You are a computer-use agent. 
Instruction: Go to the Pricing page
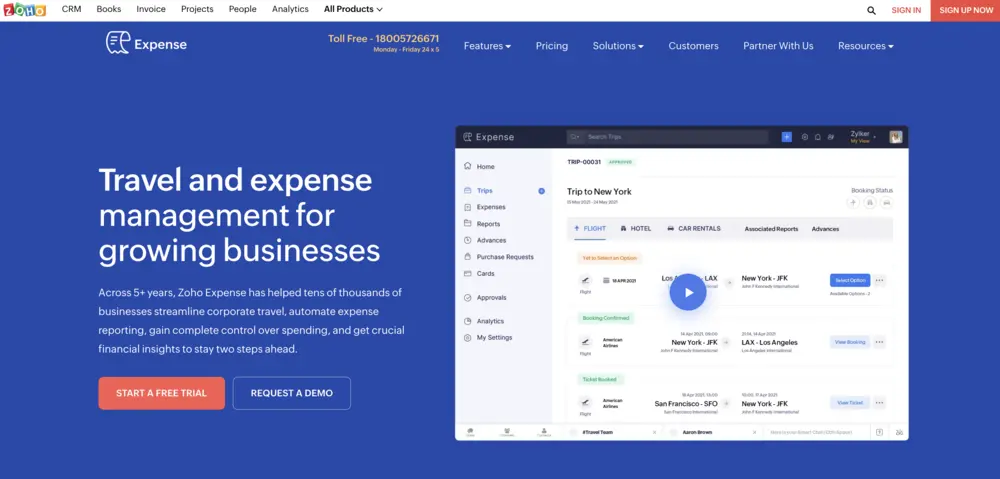552,46
